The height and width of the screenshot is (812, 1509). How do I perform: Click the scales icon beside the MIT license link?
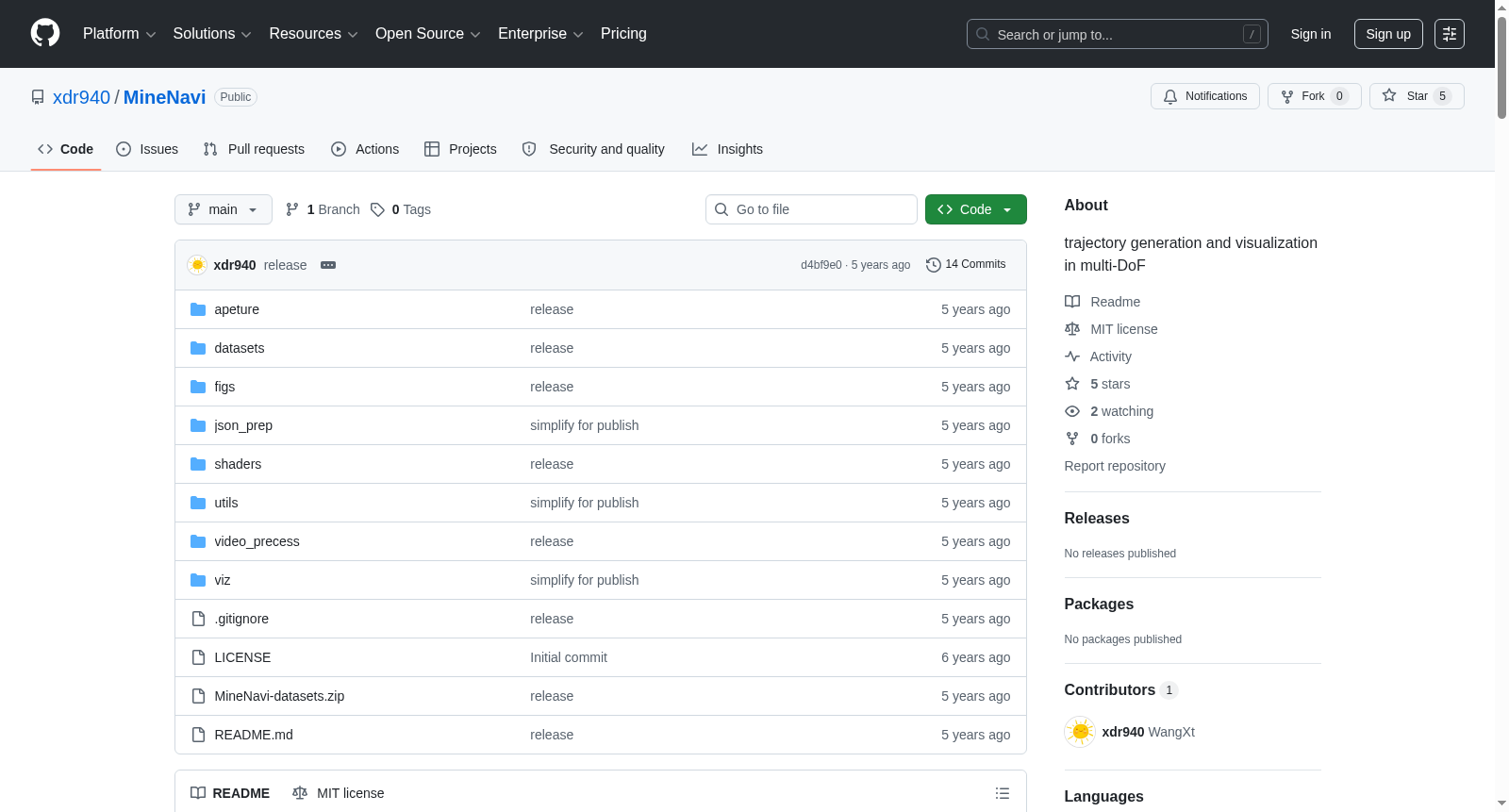[x=1072, y=329]
